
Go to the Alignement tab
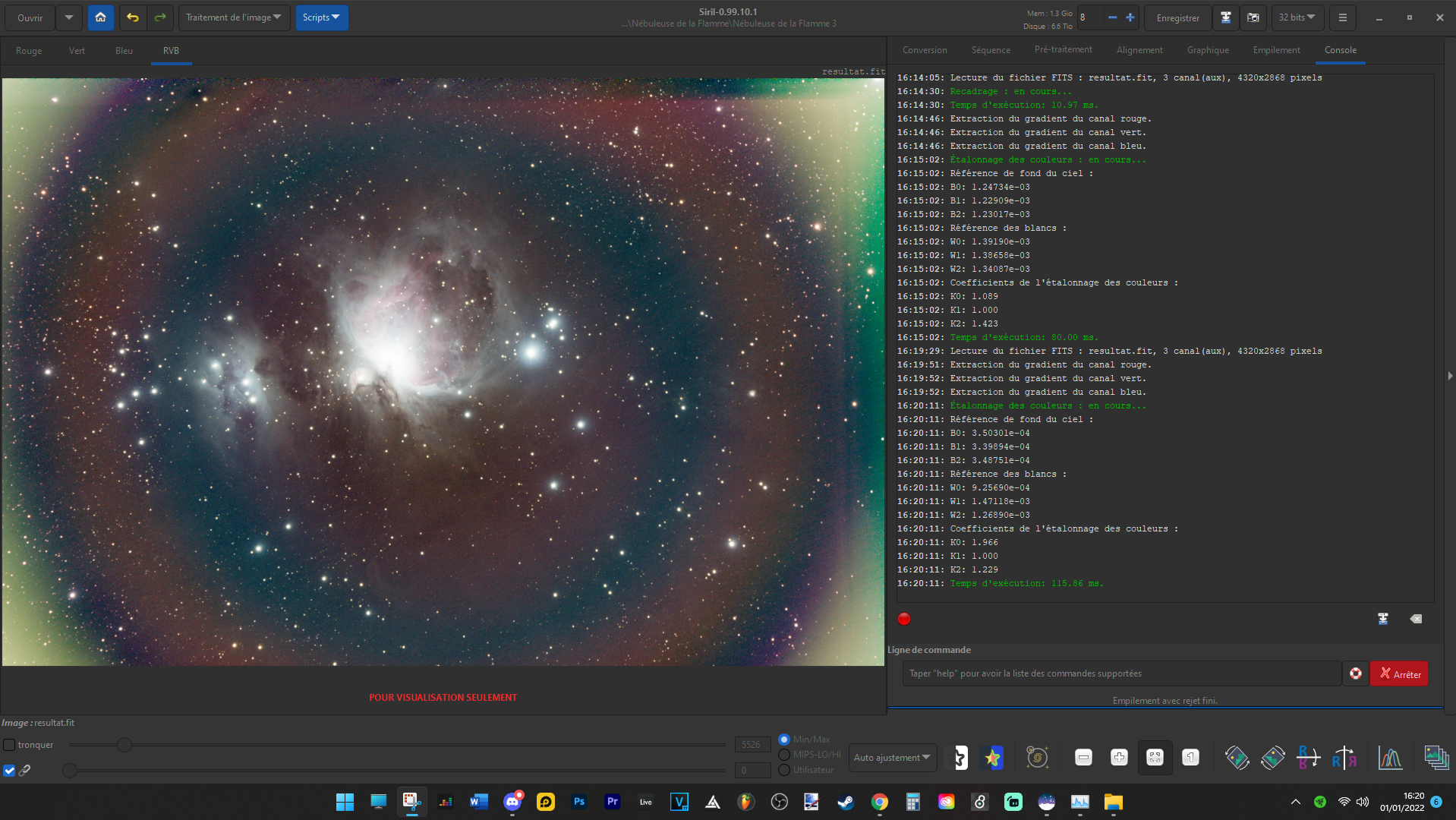tap(1139, 50)
